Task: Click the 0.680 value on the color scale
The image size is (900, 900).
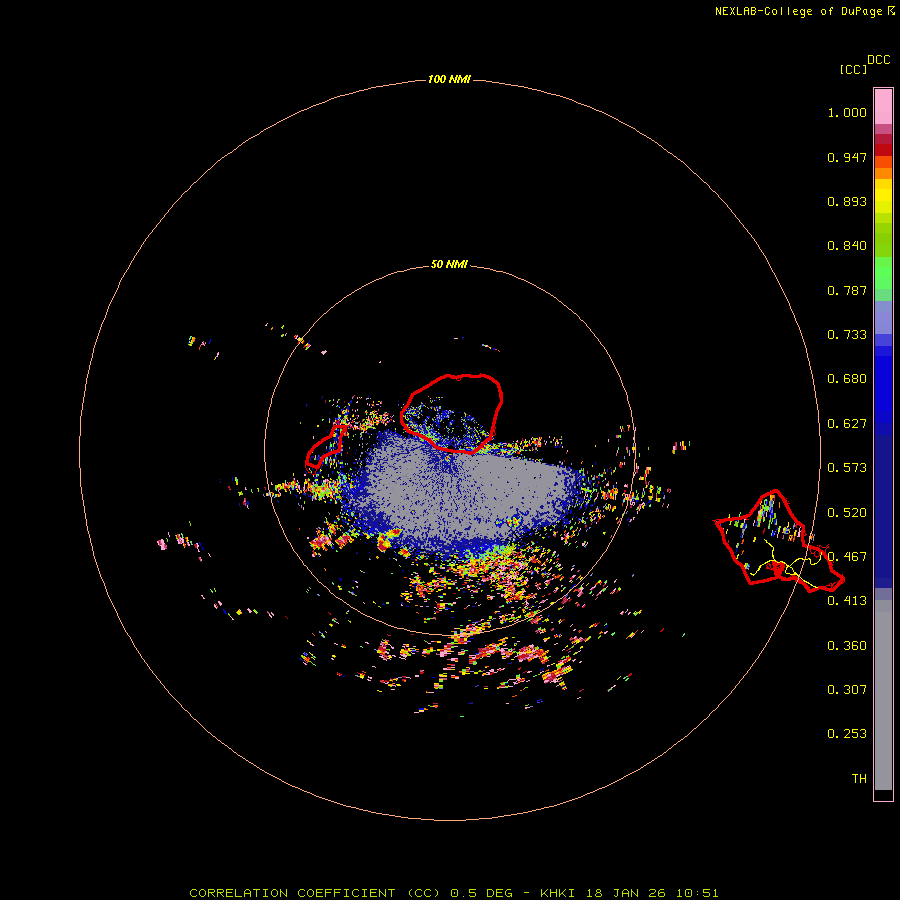Action: tap(847, 379)
